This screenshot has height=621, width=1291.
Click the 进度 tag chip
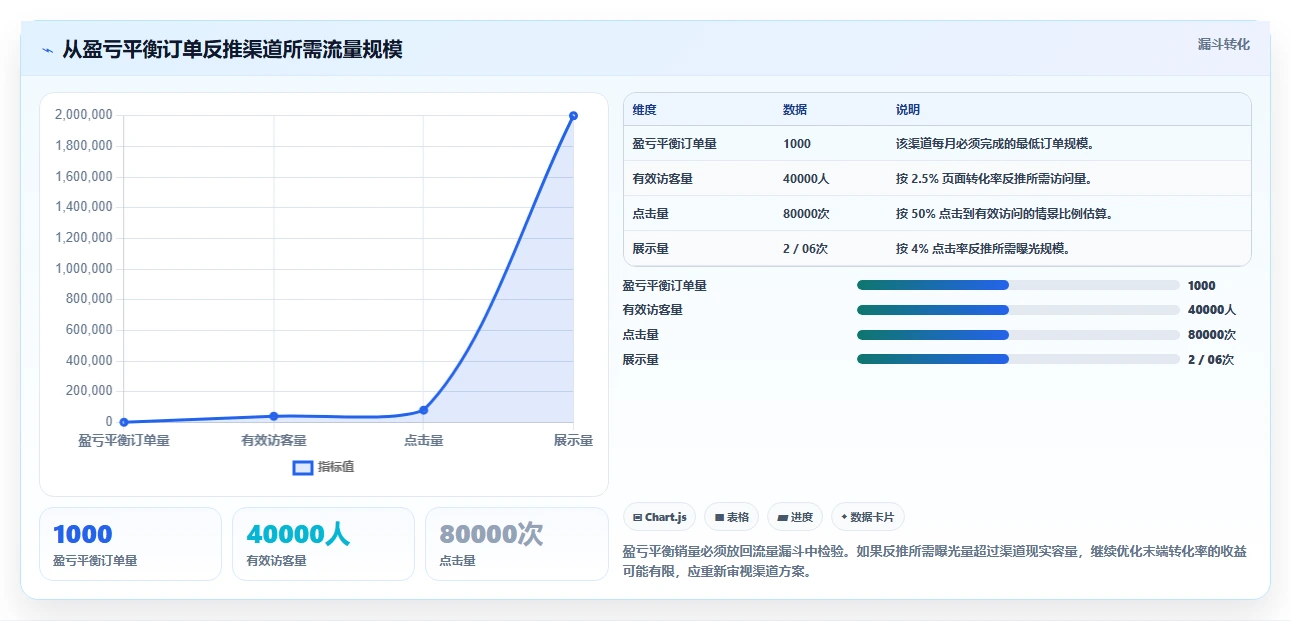795,517
